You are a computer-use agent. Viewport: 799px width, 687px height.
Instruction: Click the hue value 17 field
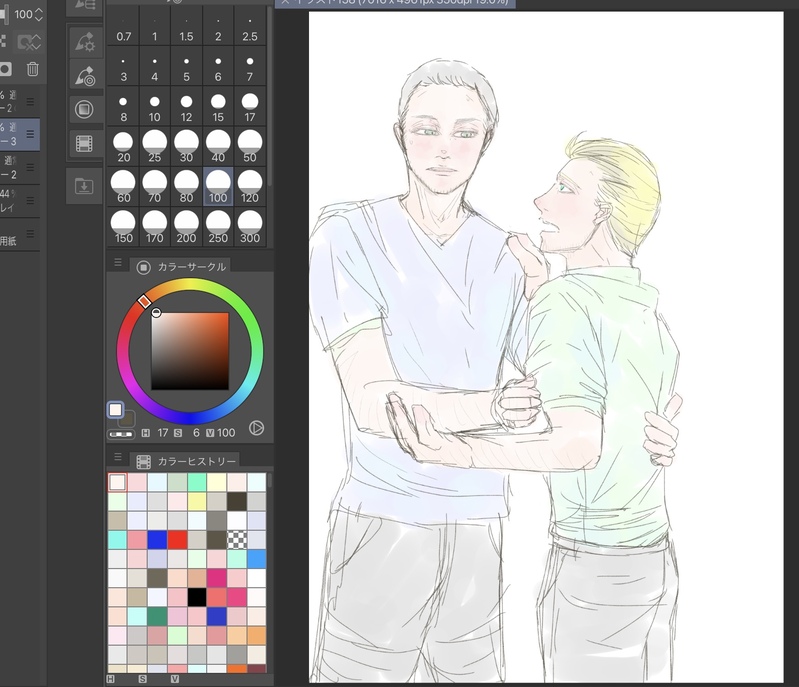coord(163,433)
